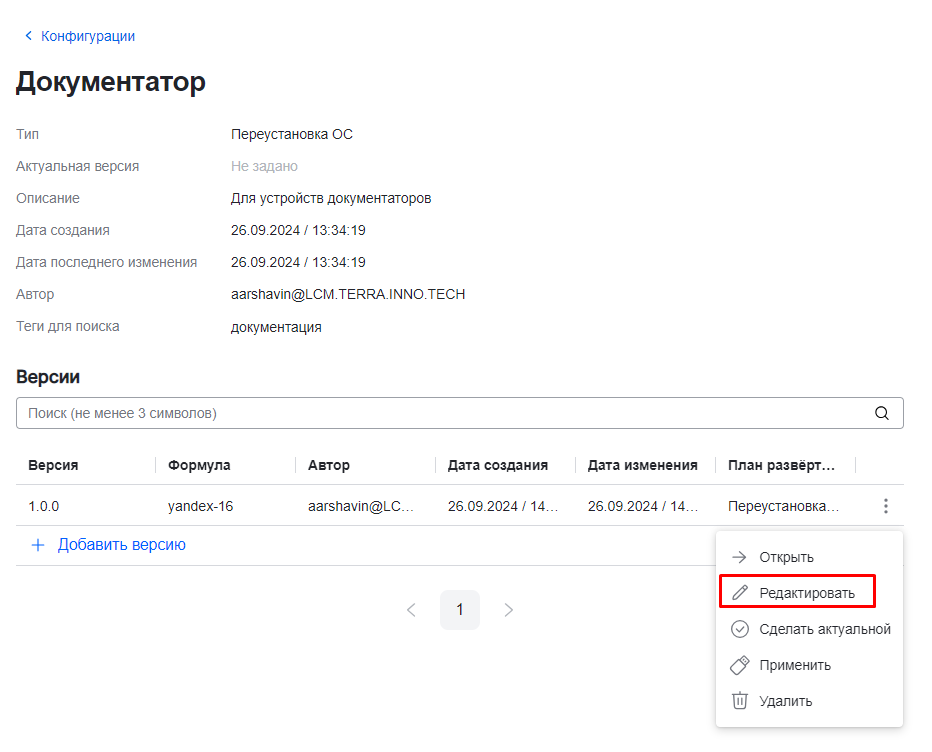This screenshot has width=932, height=752.
Task: Click the search magnifier icon in versions field
Action: click(881, 413)
